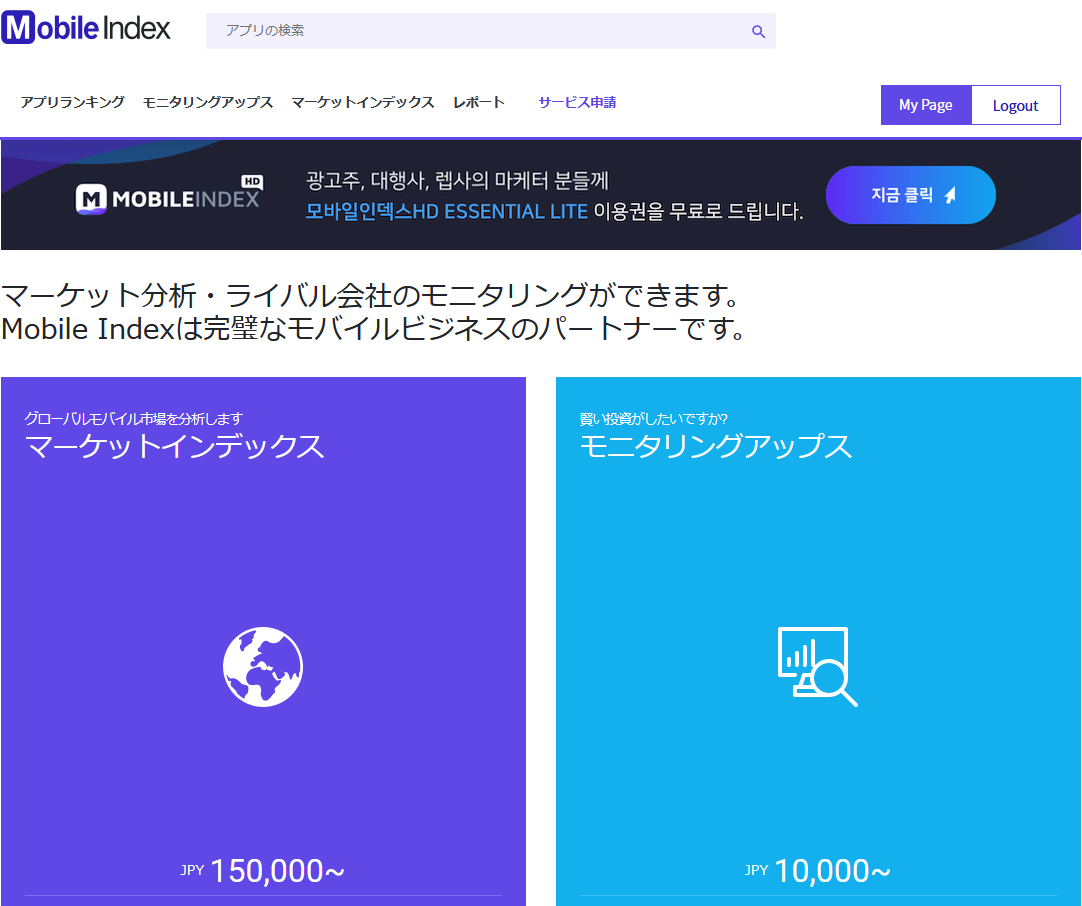
Task: Click the 지금 클릭 banner button
Action: coord(911,195)
